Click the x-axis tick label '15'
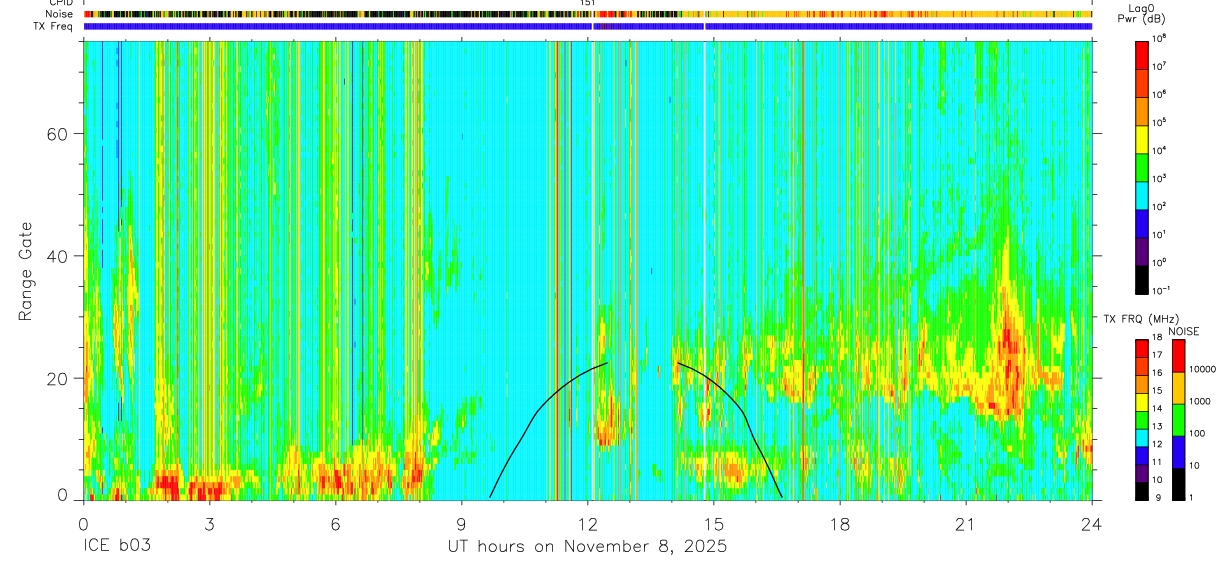The image size is (1228, 567). [x=713, y=524]
